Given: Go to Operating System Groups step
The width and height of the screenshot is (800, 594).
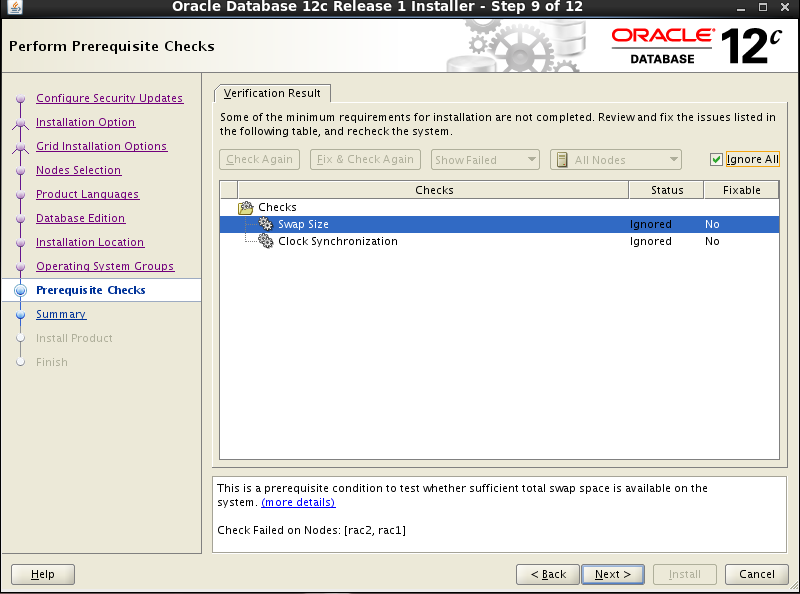Looking at the screenshot, I should tap(105, 266).
